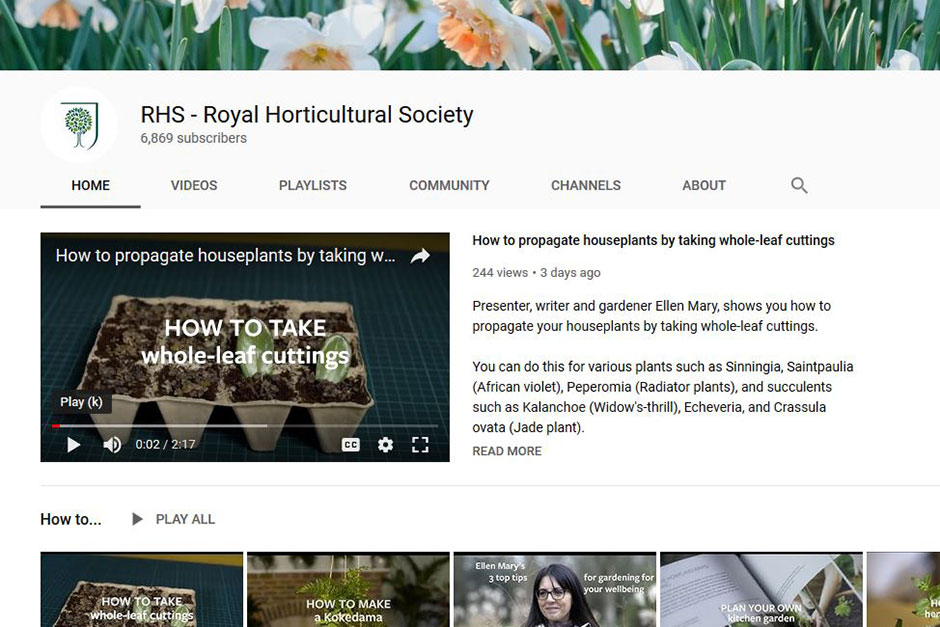Screen dimensions: 940x627
Task: Click the daffodil channel banner image
Action: [470, 35]
